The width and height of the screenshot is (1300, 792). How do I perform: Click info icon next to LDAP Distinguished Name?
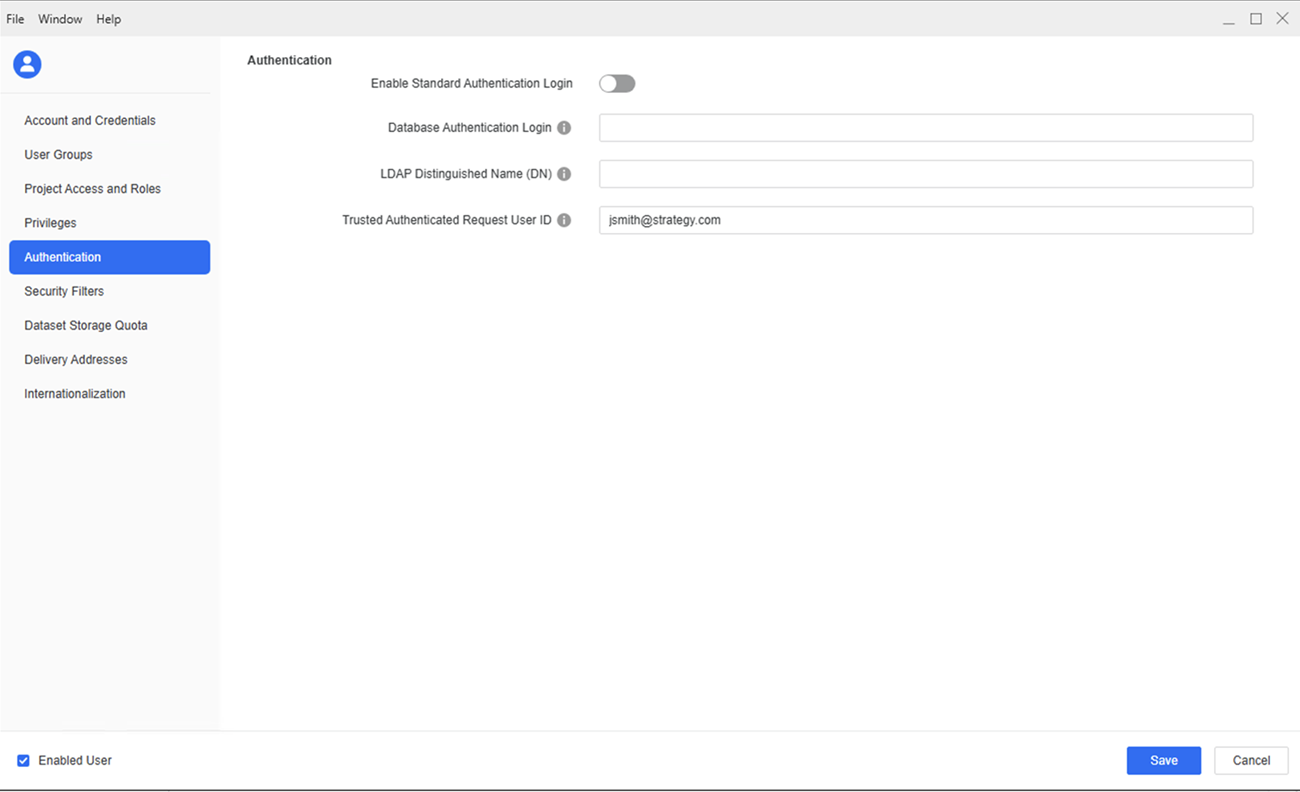pyautogui.click(x=564, y=174)
